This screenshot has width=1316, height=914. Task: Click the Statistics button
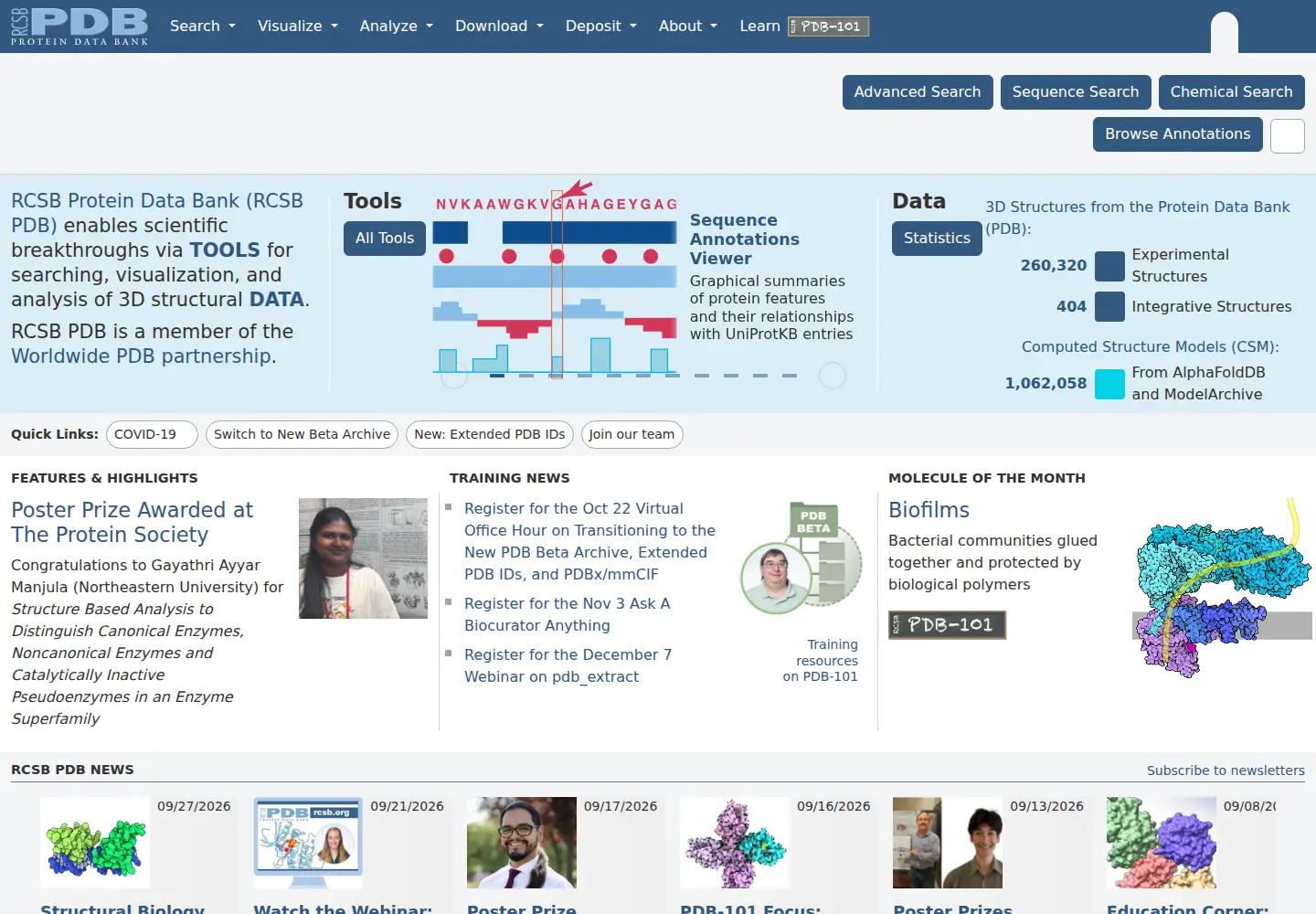[x=937, y=239]
